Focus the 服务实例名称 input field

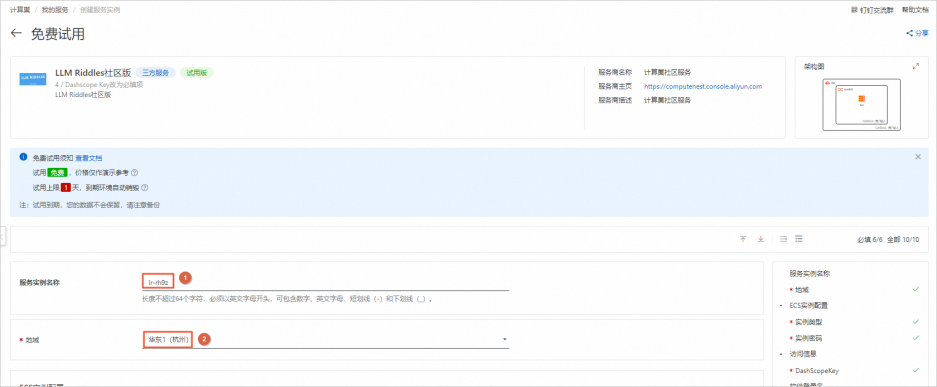pyautogui.click(x=325, y=281)
